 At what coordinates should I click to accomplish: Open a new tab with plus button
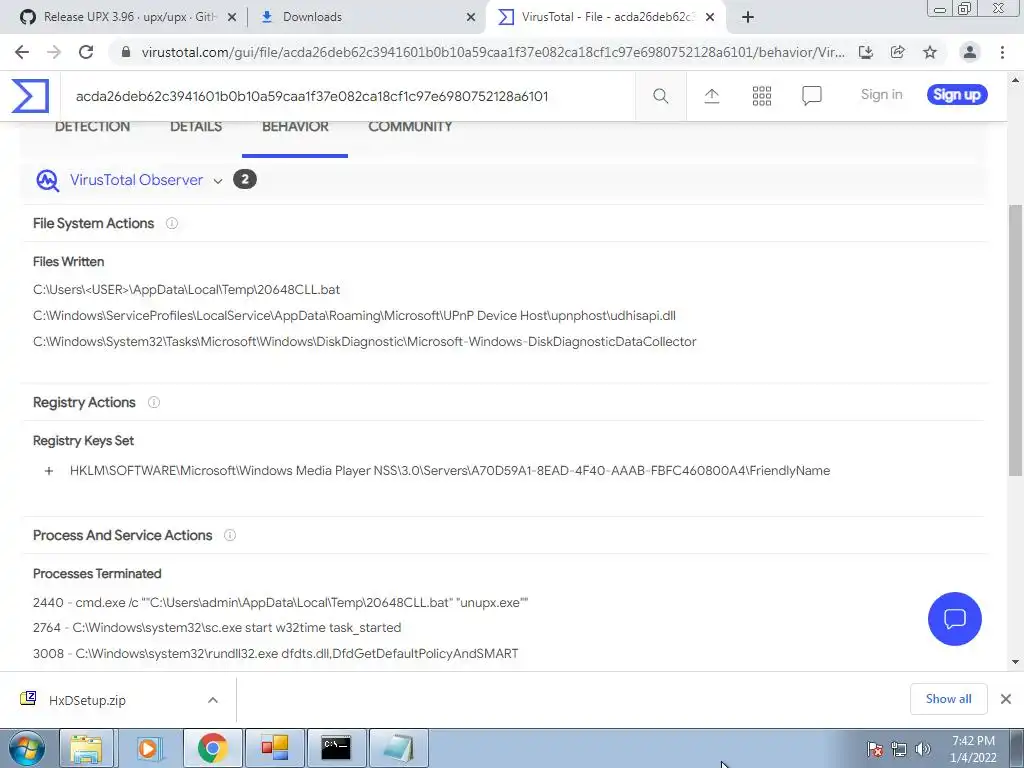748,17
